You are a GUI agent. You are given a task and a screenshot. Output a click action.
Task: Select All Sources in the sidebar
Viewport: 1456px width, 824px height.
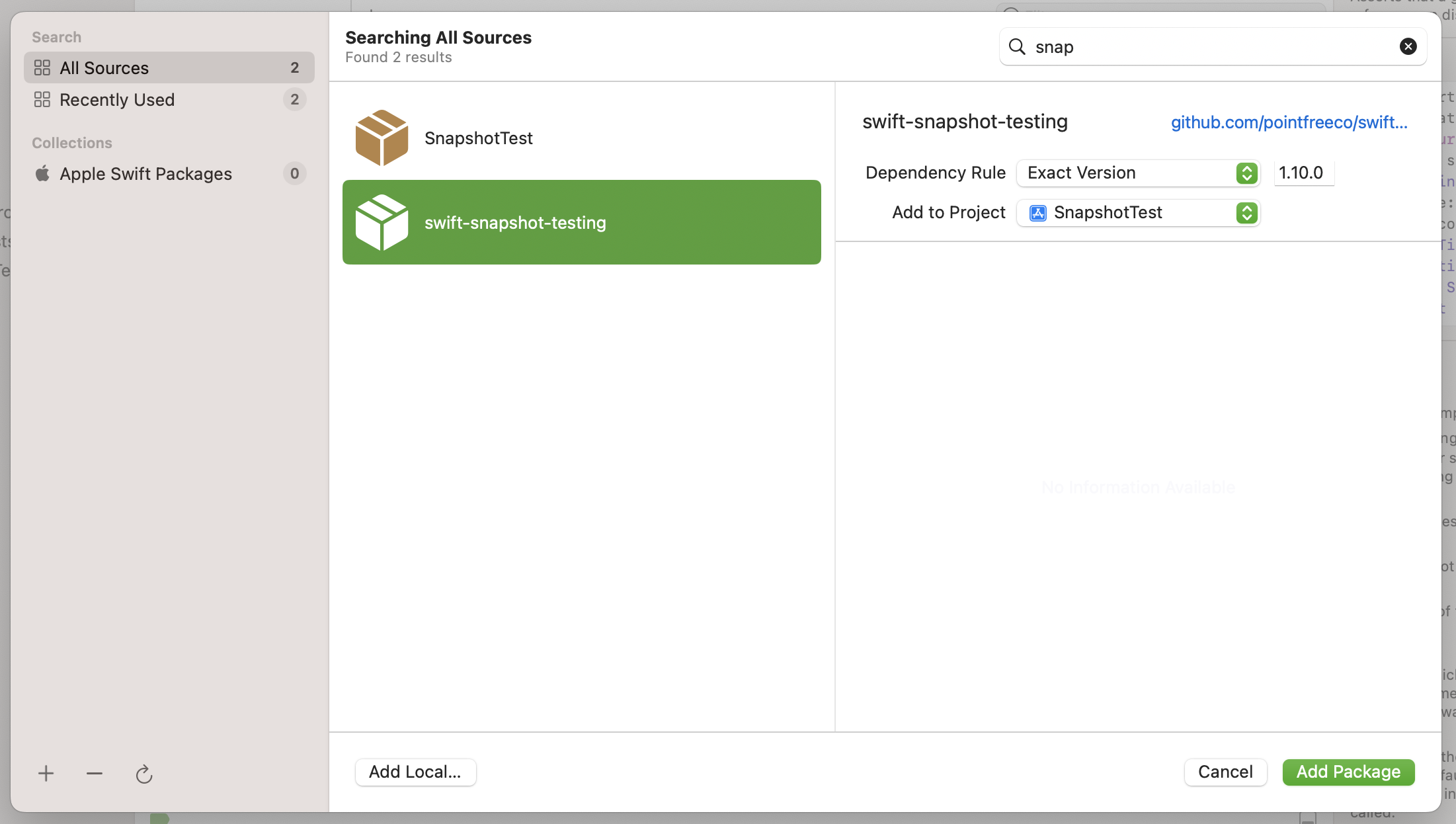pos(104,68)
